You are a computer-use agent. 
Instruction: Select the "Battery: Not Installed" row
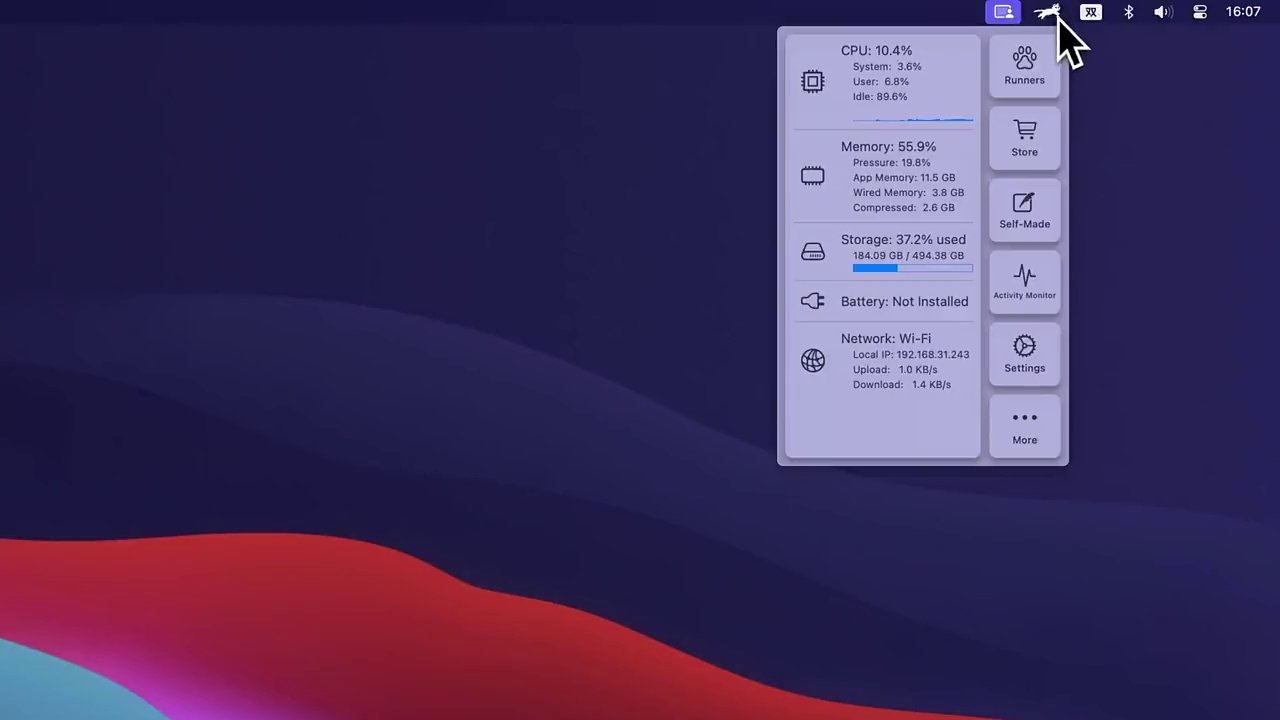click(904, 301)
